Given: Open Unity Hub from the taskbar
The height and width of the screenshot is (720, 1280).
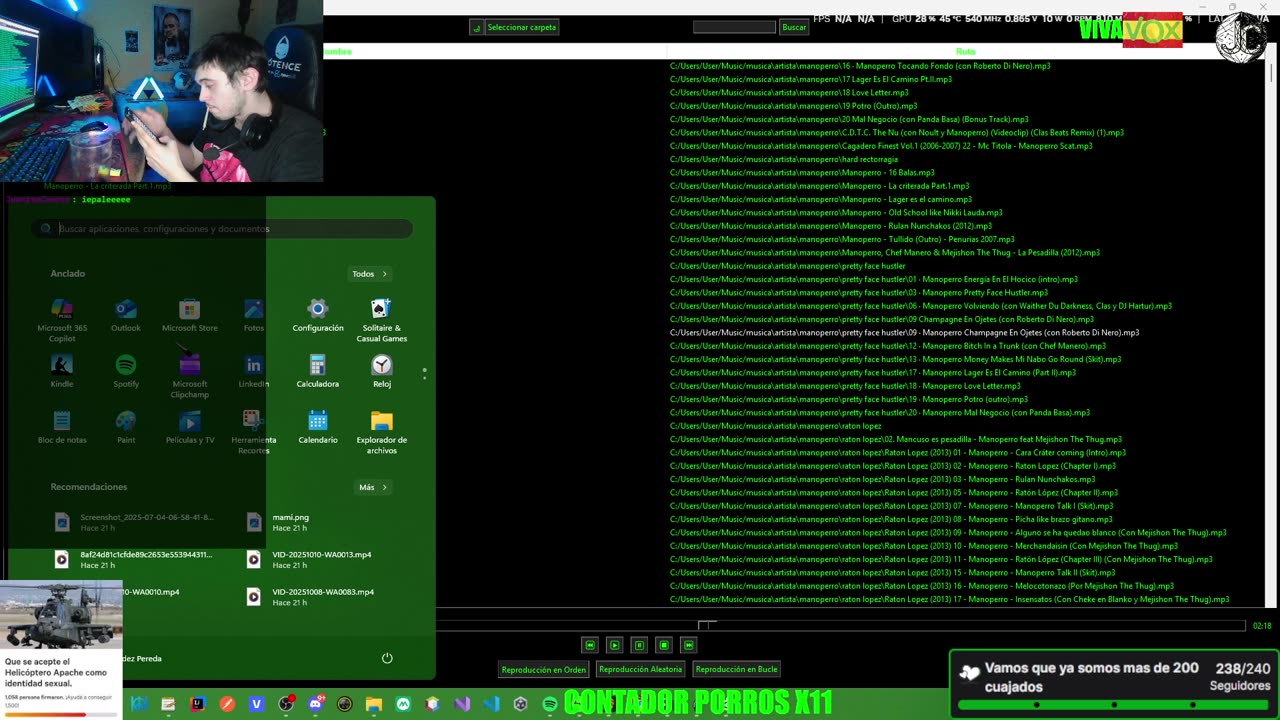Looking at the screenshot, I should pyautogui.click(x=520, y=704).
